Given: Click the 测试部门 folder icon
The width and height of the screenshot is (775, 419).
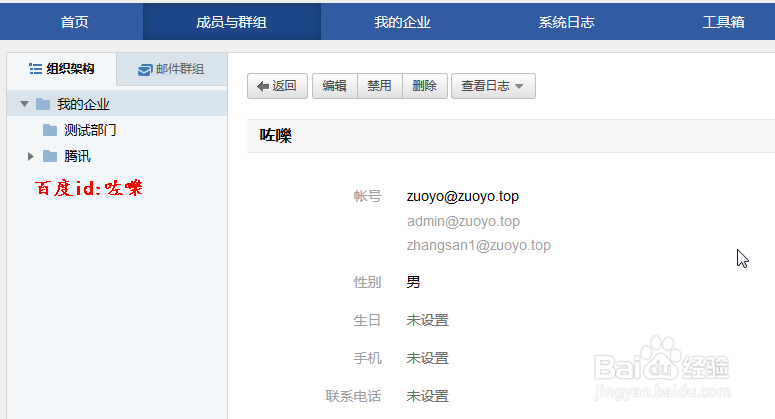Looking at the screenshot, I should click(x=50, y=130).
